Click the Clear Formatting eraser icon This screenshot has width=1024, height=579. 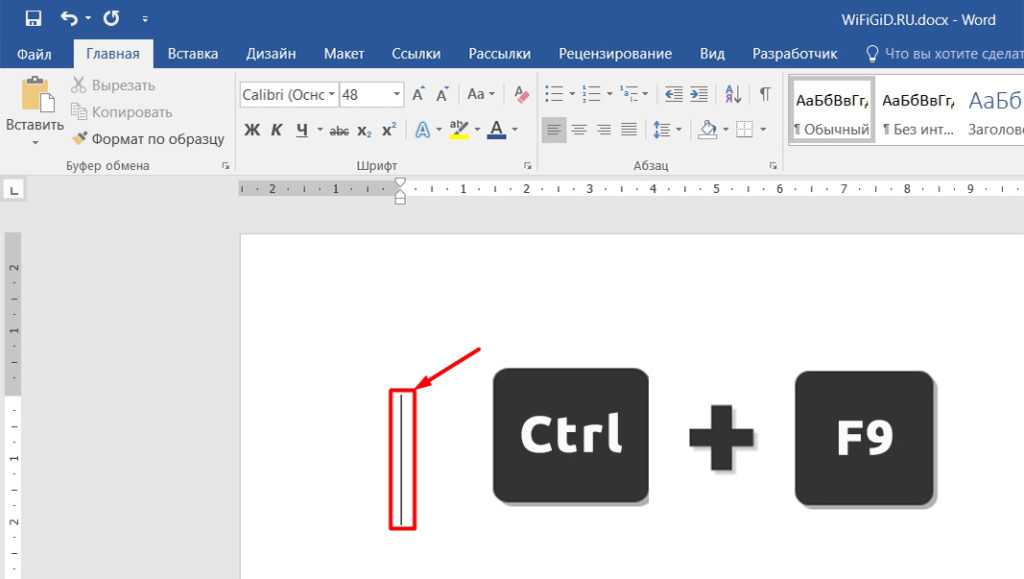(520, 94)
